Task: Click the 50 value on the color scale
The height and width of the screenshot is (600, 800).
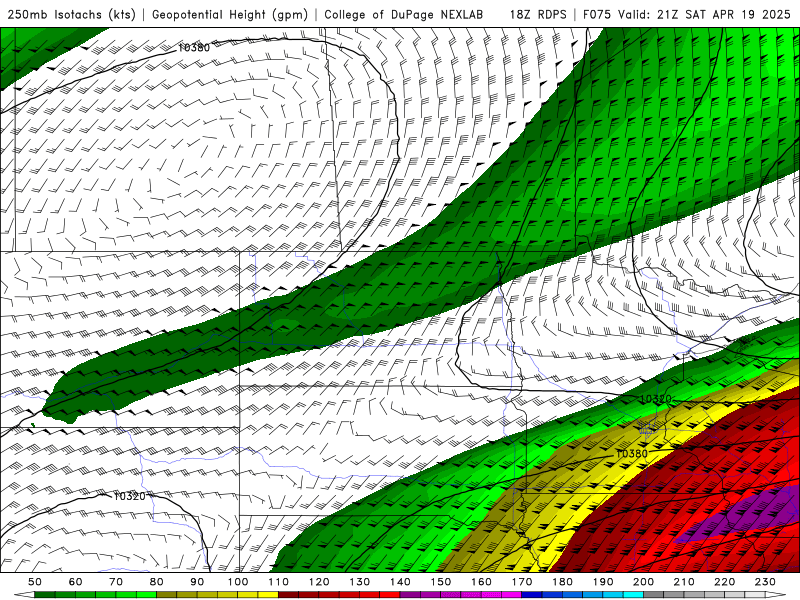Action: pos(35,582)
